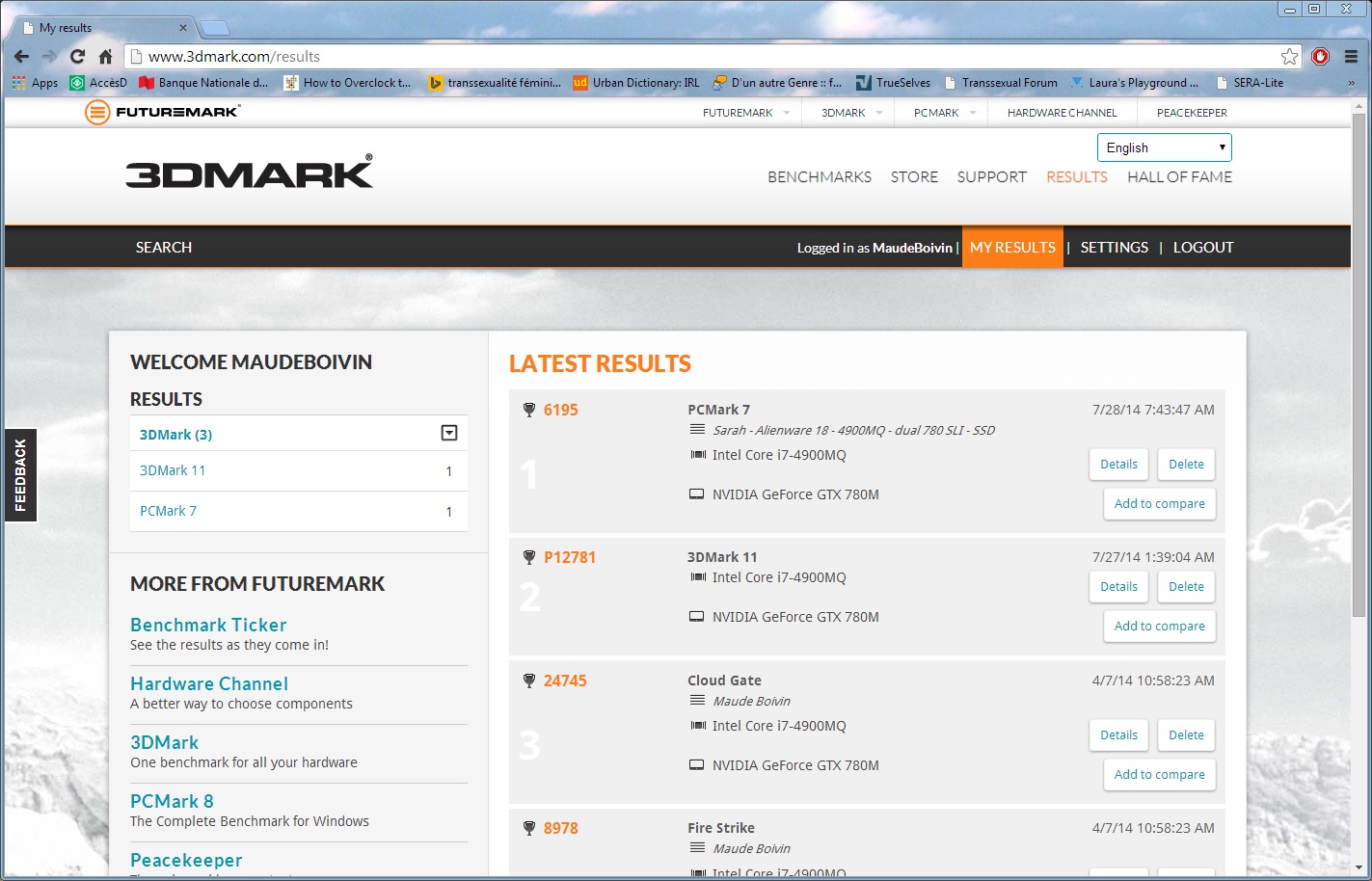Open the English language dropdown
This screenshot has height=881, width=1372.
[1165, 147]
